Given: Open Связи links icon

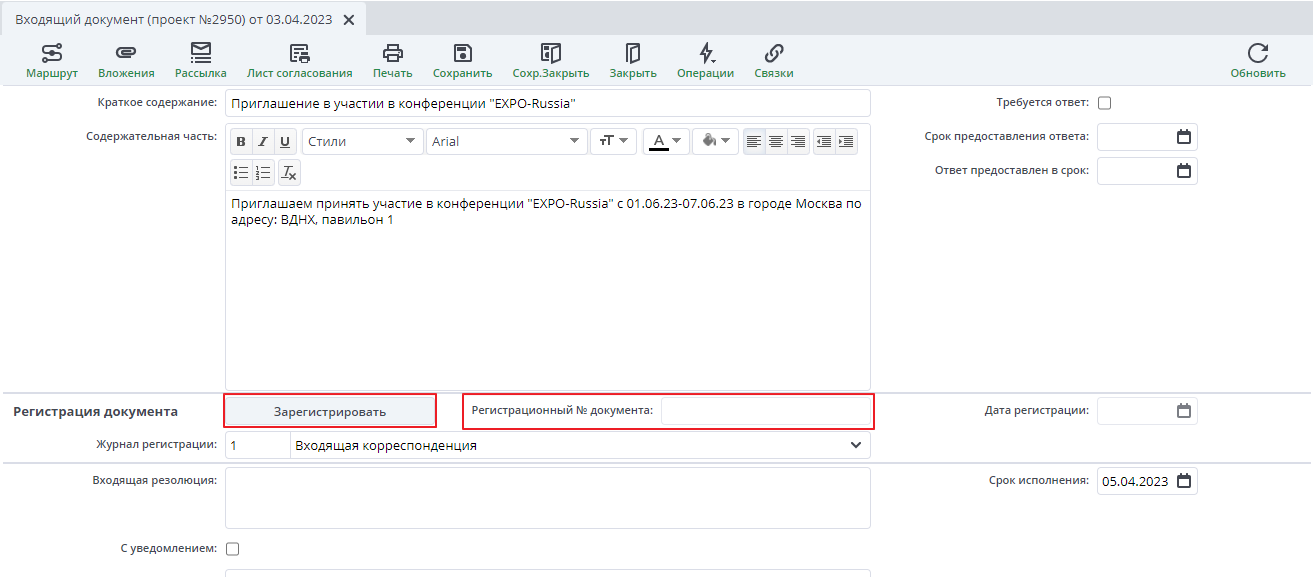Looking at the screenshot, I should pyautogui.click(x=773, y=60).
